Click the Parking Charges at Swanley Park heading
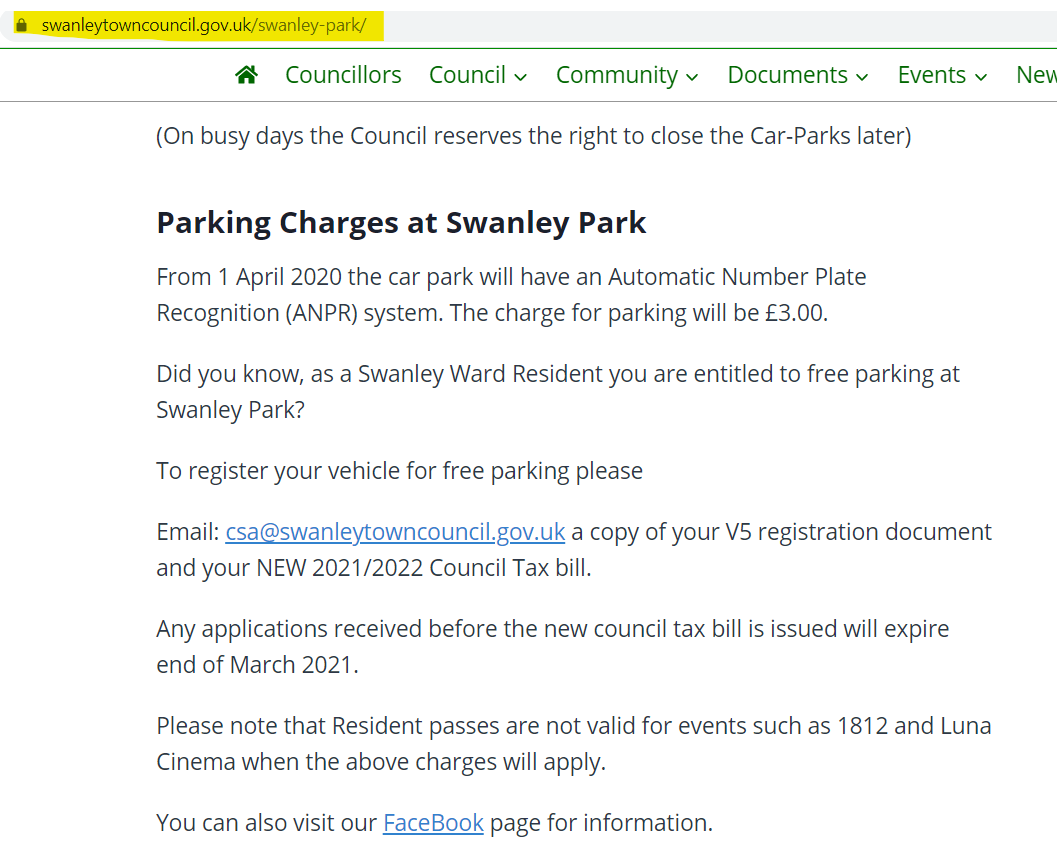Screen dimensions: 1057x859 [x=401, y=223]
